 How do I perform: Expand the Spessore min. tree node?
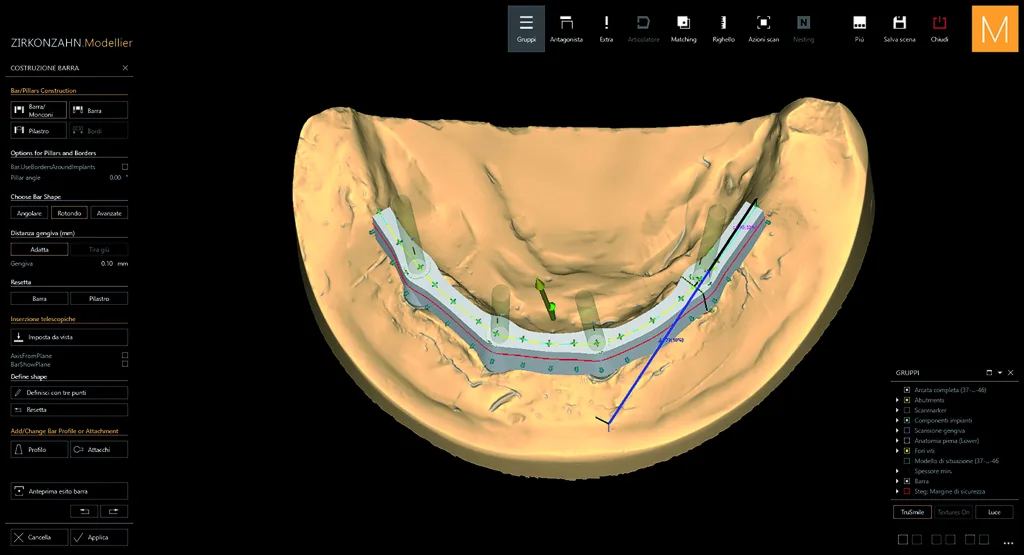897,471
